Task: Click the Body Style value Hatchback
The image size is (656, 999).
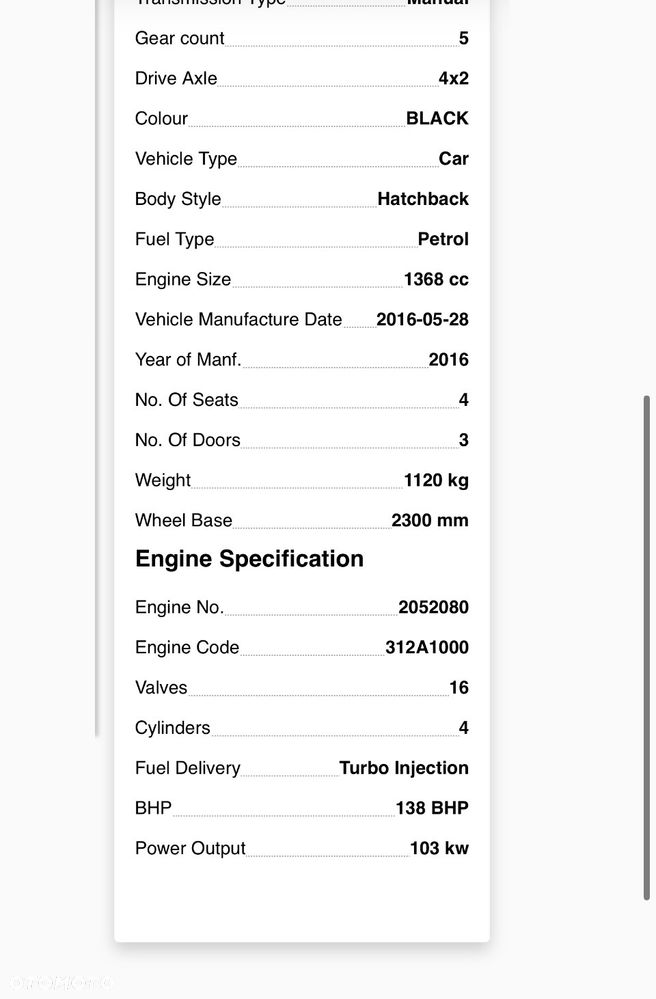Action: click(423, 199)
